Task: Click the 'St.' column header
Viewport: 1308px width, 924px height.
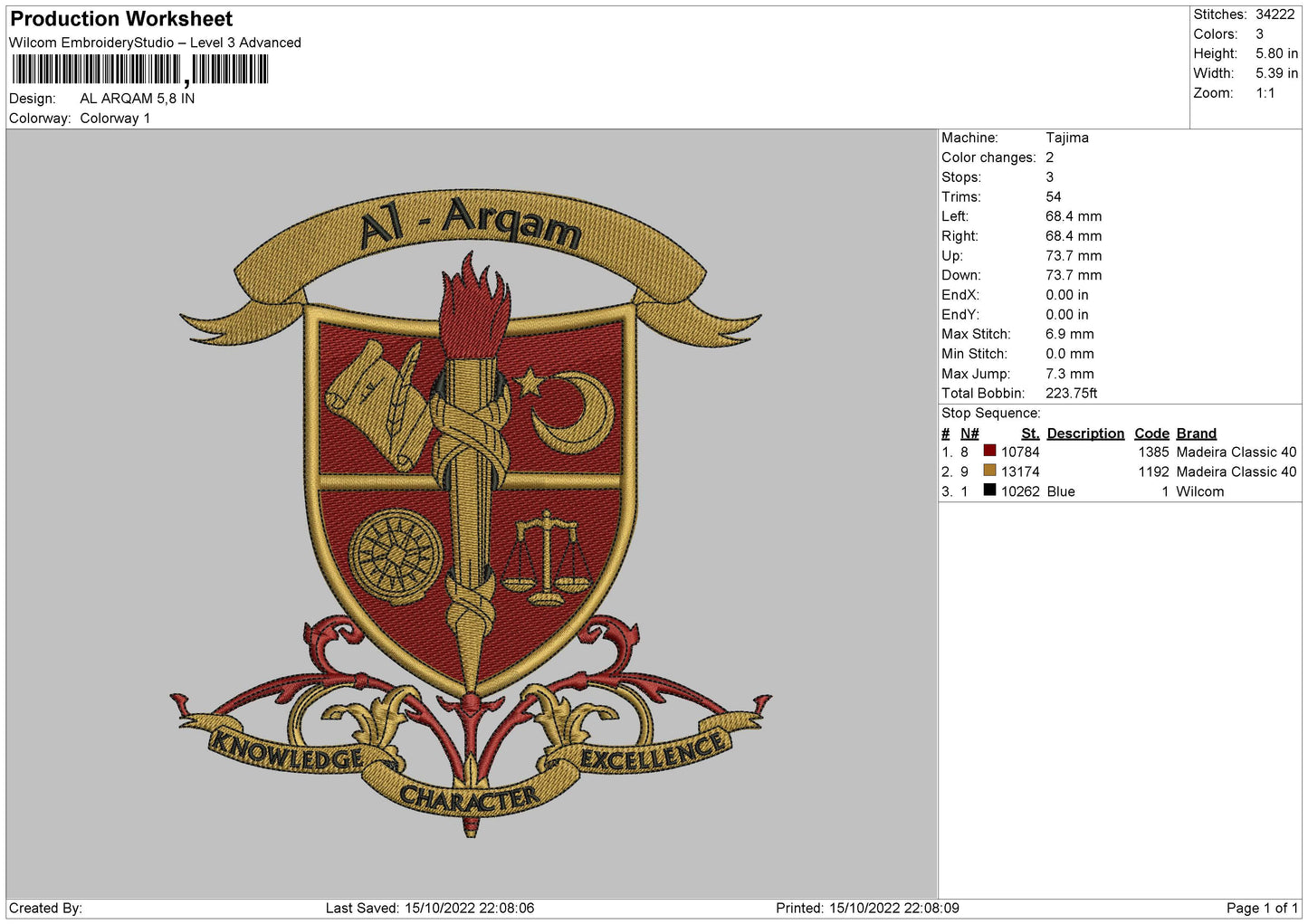Action: coord(1030,433)
